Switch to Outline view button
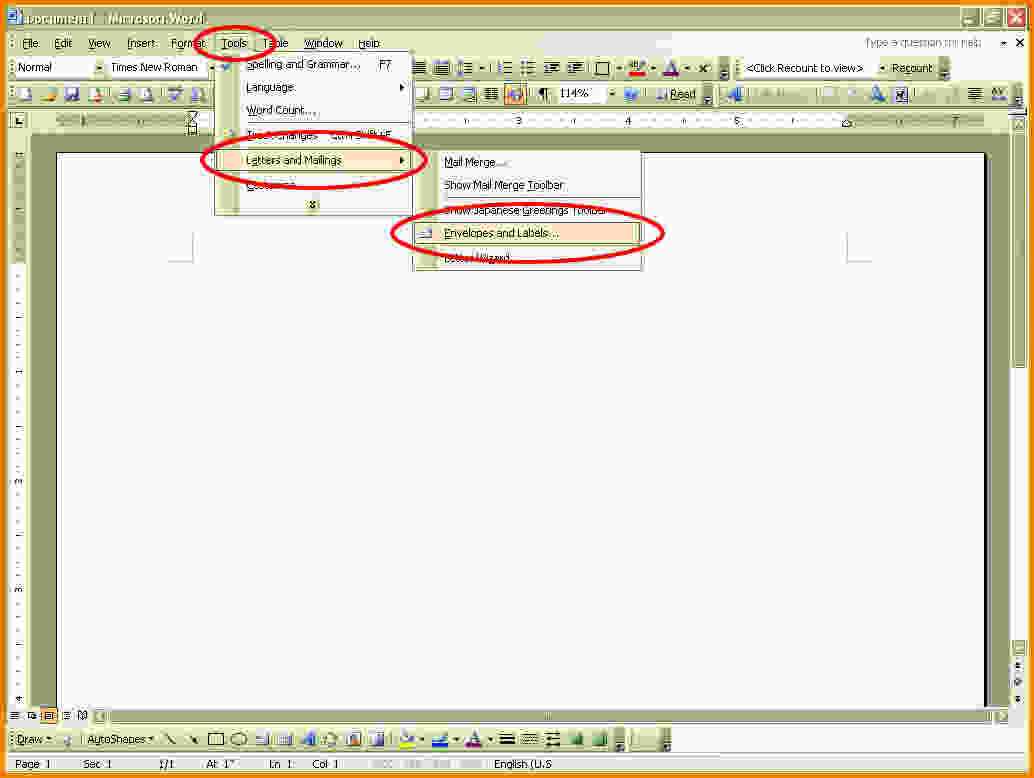The width and height of the screenshot is (1034, 778). pyautogui.click(x=66, y=715)
